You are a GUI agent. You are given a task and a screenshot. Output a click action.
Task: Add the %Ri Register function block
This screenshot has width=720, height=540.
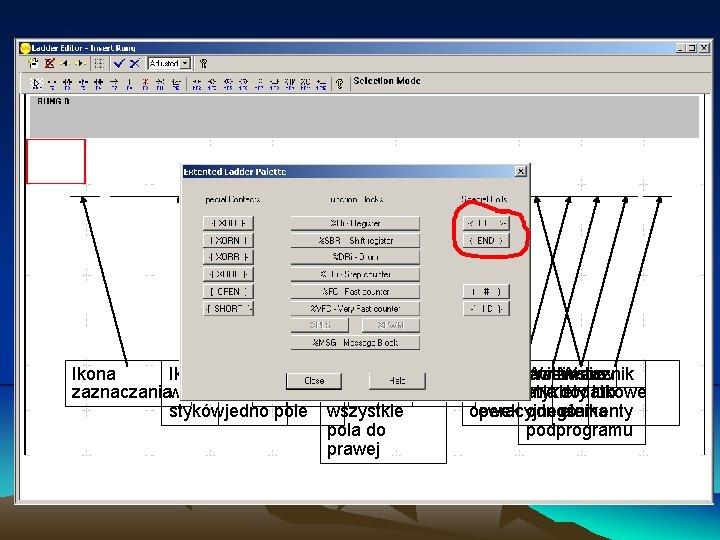point(355,223)
